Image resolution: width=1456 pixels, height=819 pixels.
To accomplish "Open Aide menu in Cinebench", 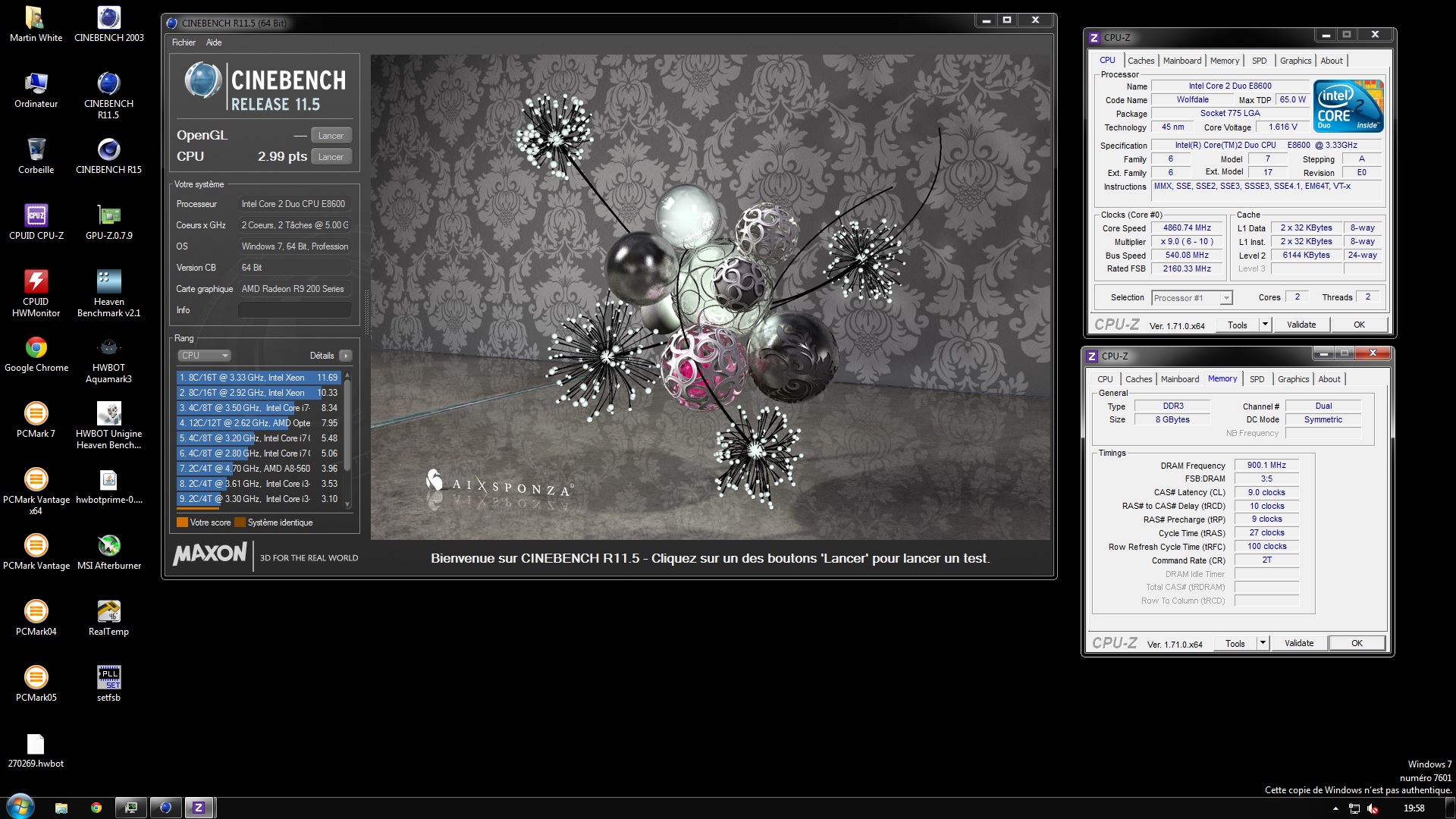I will pyautogui.click(x=214, y=42).
